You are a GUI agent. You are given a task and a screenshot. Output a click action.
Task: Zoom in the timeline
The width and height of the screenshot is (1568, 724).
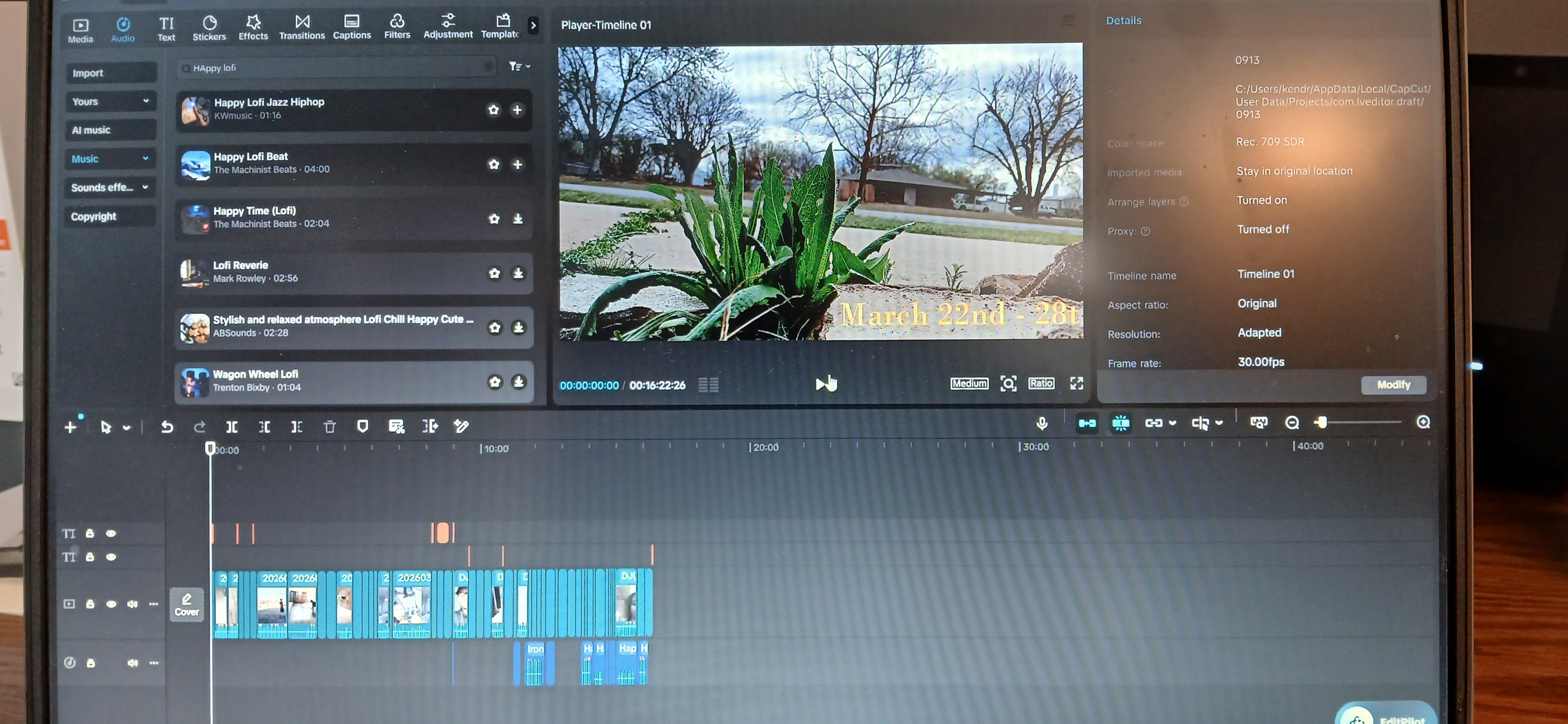1423,422
